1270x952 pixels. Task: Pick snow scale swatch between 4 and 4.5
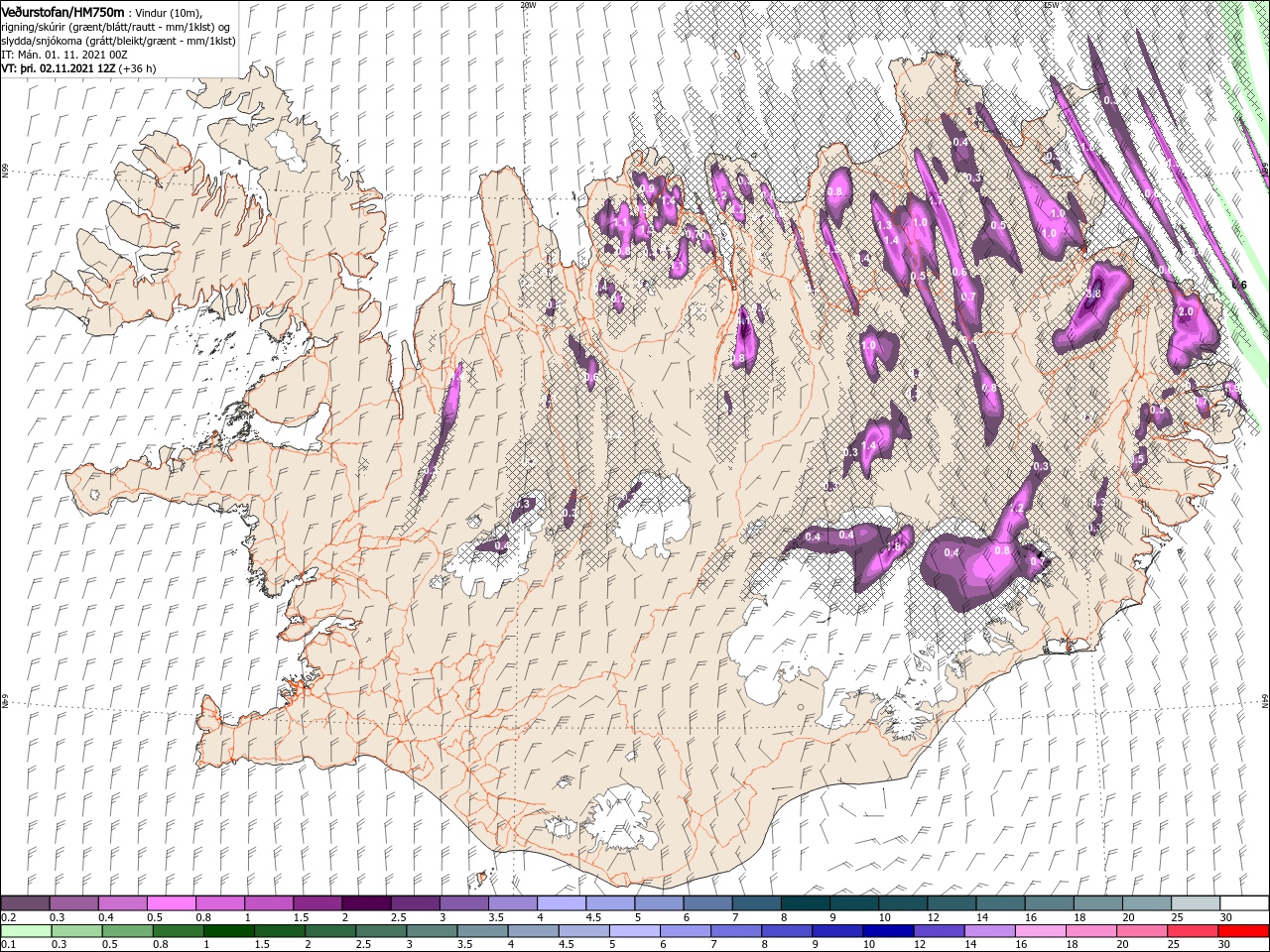point(562,902)
